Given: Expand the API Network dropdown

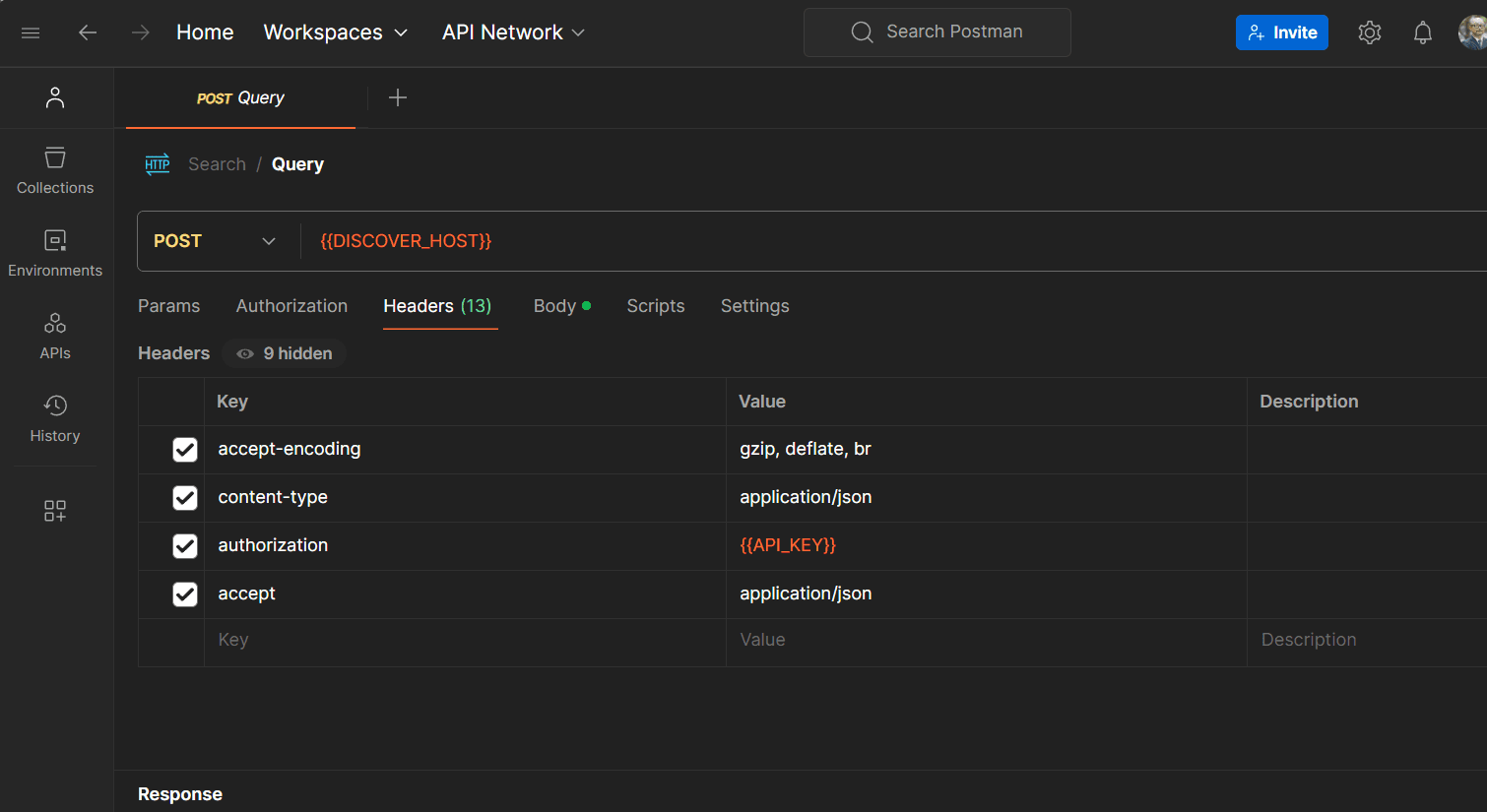Looking at the screenshot, I should pyautogui.click(x=513, y=32).
